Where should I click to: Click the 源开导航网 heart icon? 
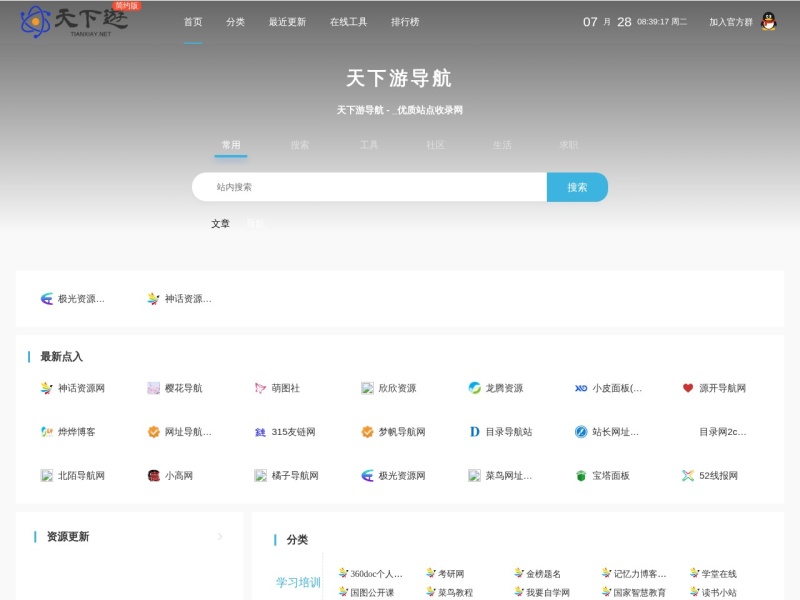tap(688, 388)
